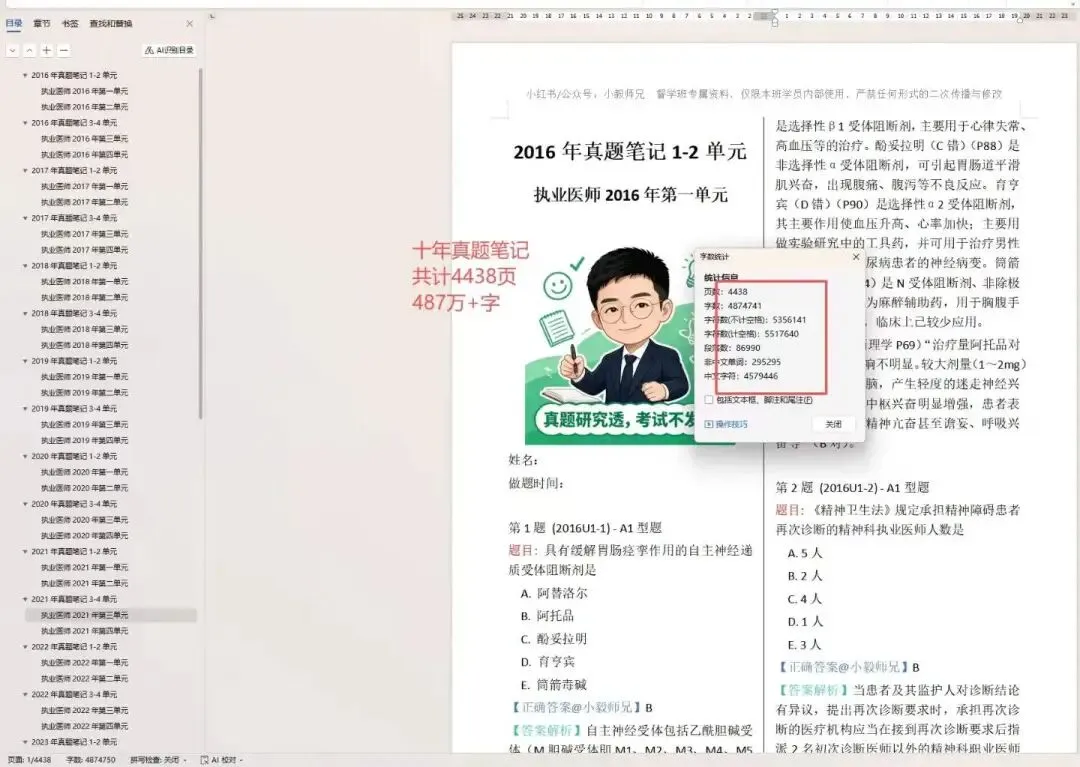Viewport: 1080px width, 767px height.
Task: Collapse the 2022 年真题笔记 3-4 单元 node
Action: (25, 694)
